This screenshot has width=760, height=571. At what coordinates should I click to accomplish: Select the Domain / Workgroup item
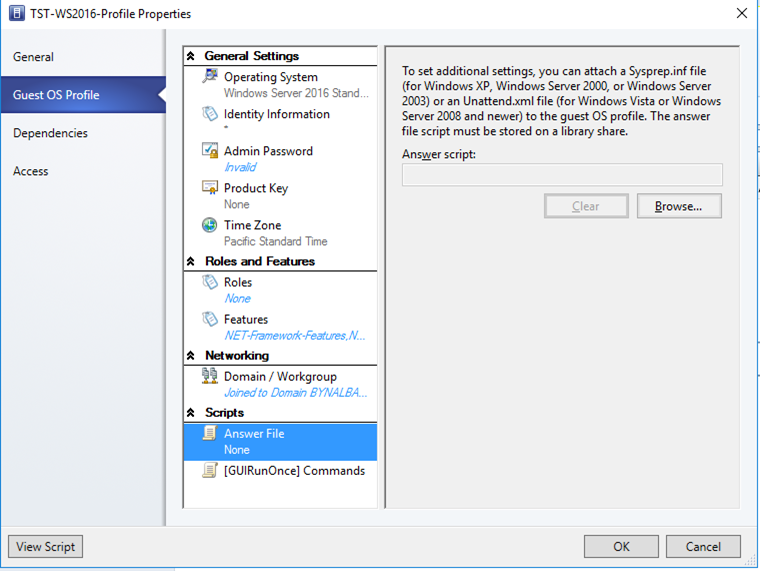point(280,384)
